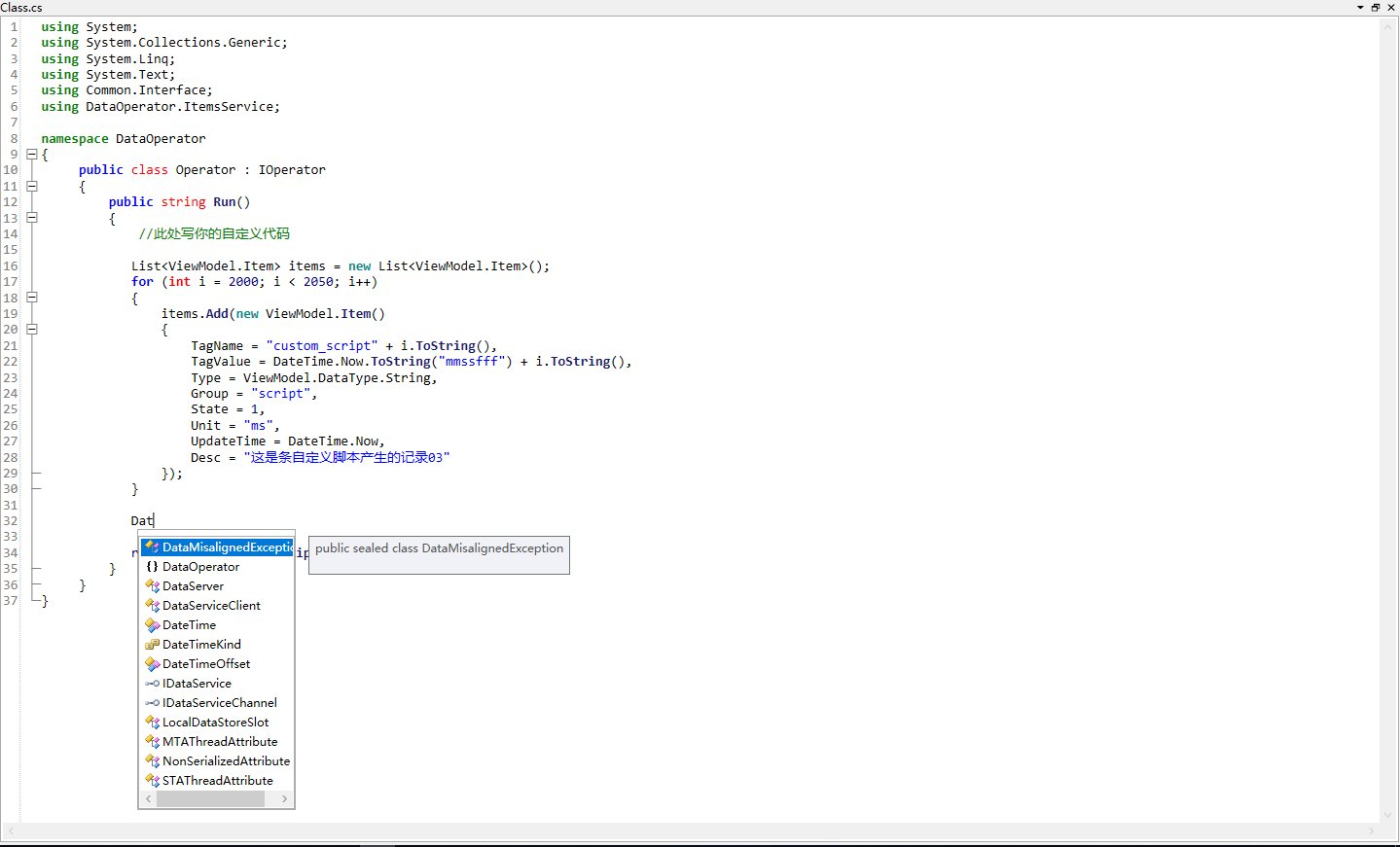Click the "namespace DataOperator" declaration

coord(124,139)
